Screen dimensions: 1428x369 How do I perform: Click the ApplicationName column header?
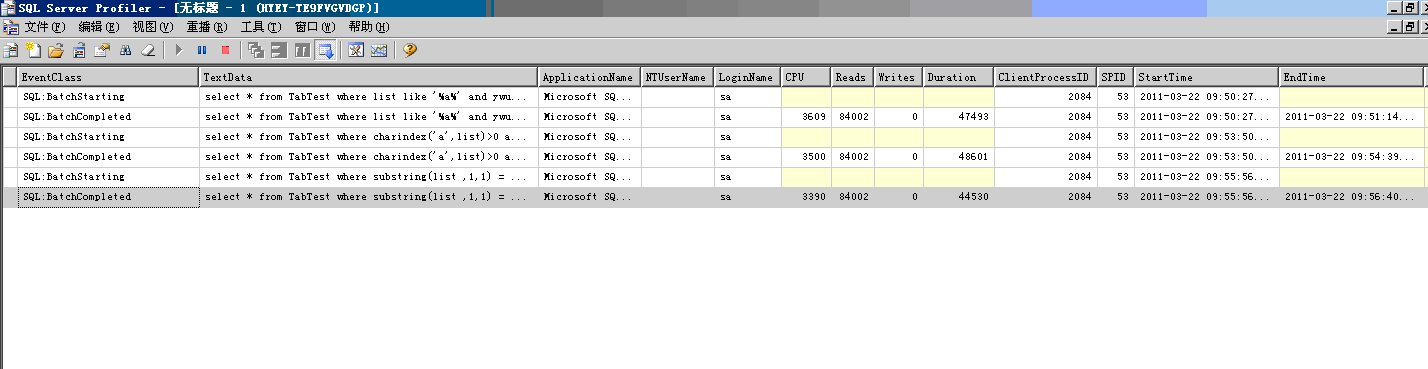589,77
